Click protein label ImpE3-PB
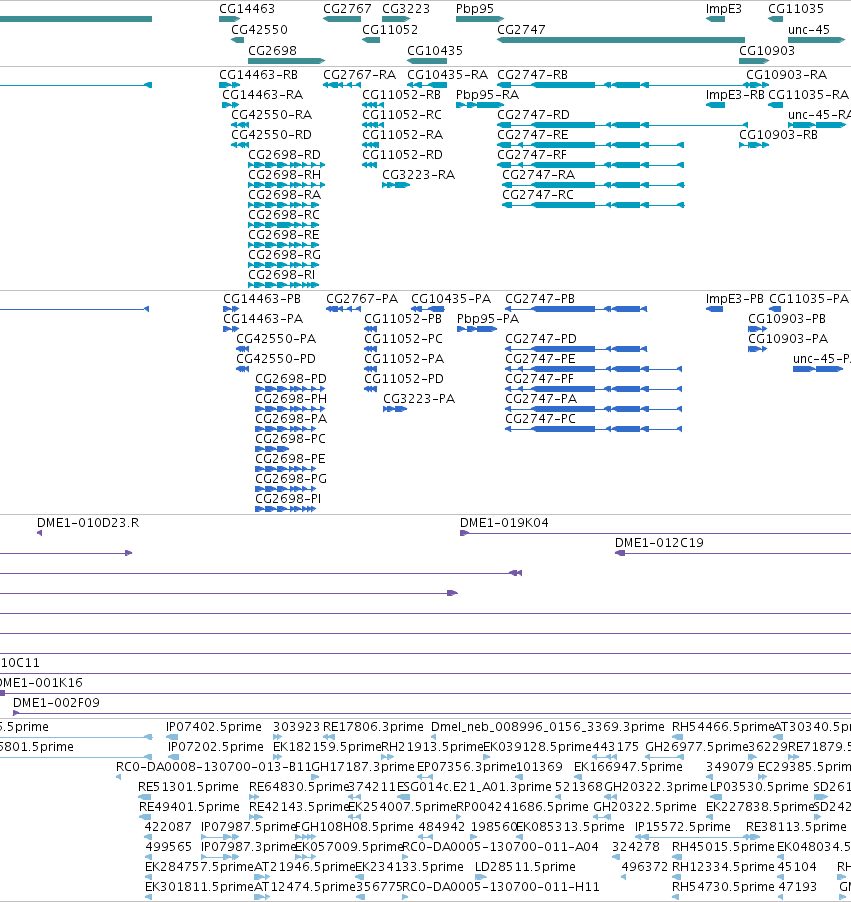 (734, 299)
